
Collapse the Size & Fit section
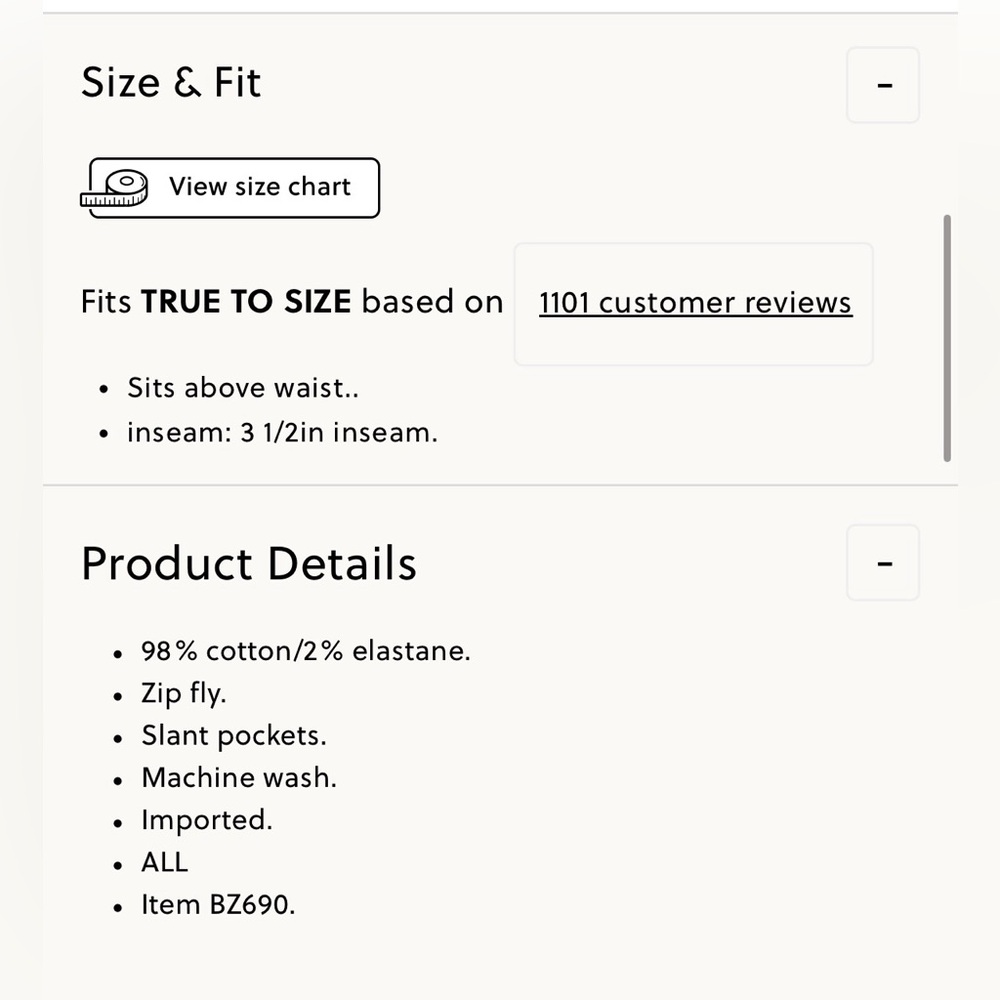click(883, 85)
